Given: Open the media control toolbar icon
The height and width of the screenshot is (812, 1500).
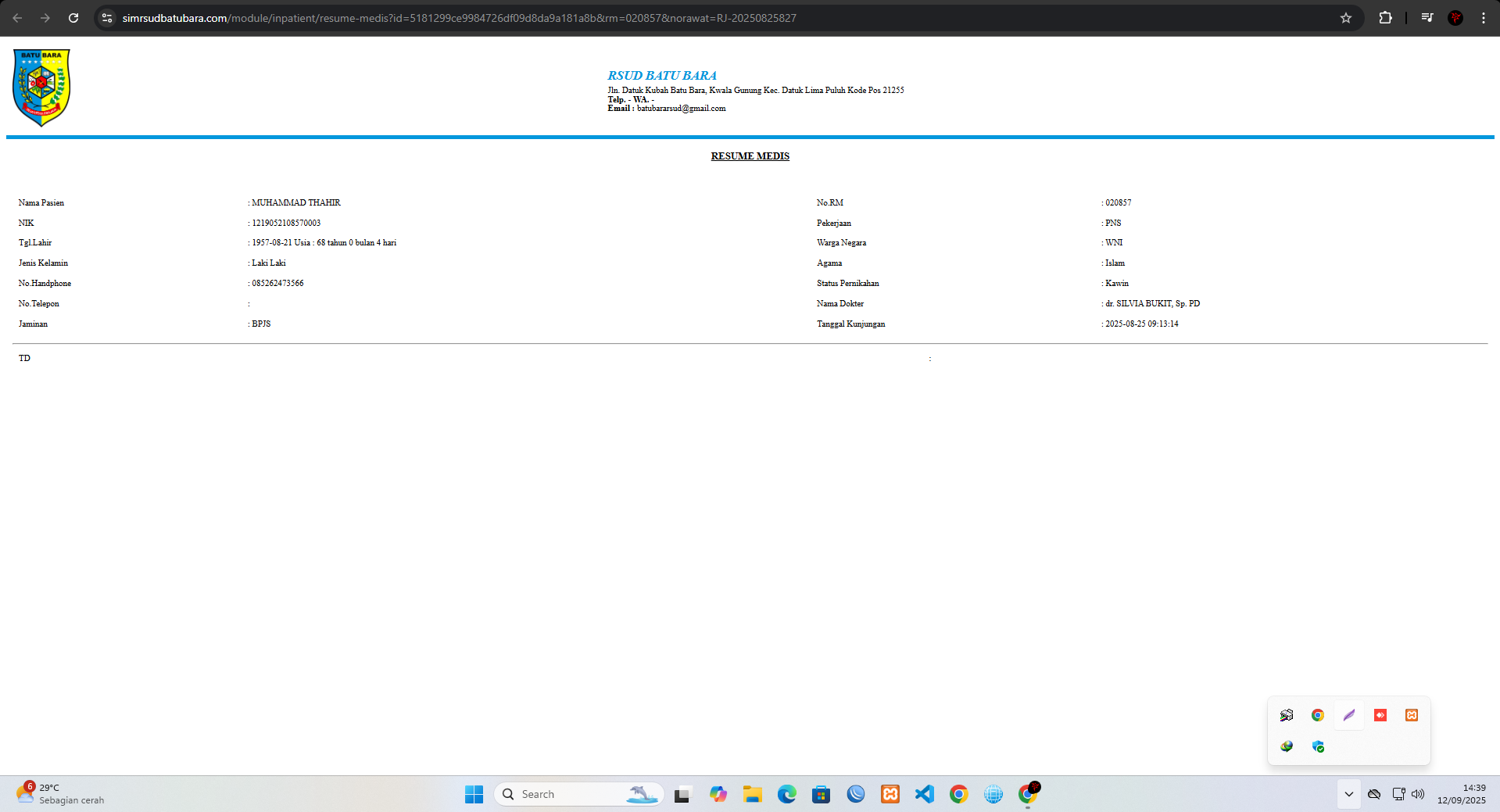Looking at the screenshot, I should tap(1427, 18).
